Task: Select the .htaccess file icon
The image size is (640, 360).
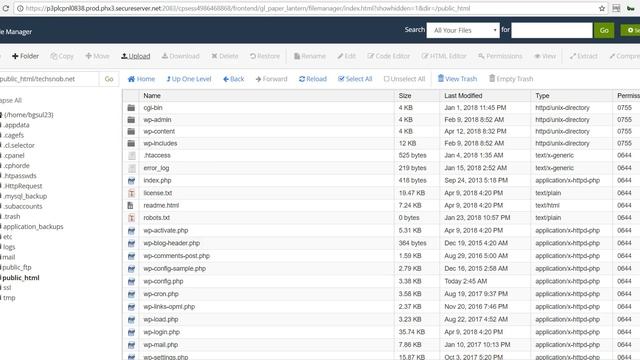Action: (131, 156)
